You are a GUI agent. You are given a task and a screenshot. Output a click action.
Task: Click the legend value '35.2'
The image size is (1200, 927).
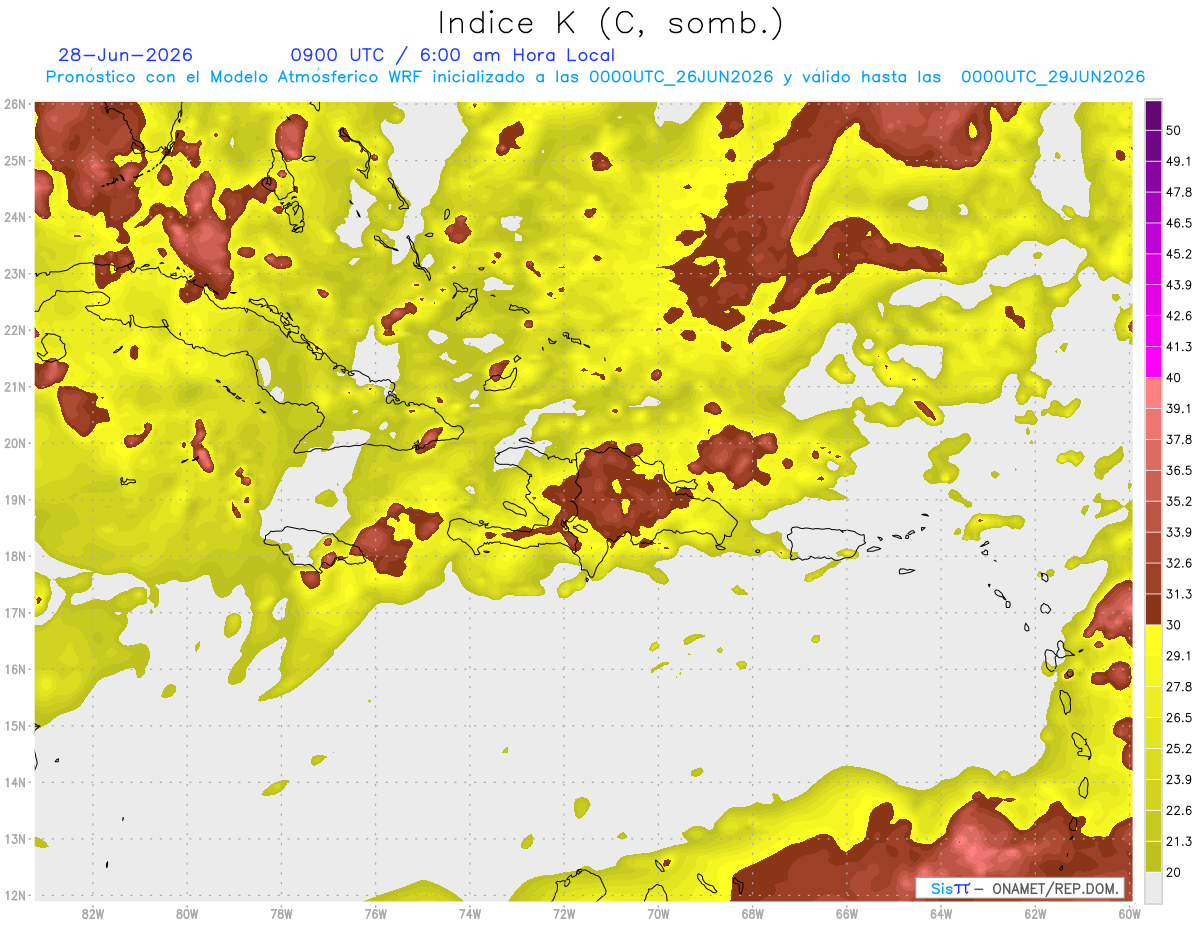[1179, 501]
